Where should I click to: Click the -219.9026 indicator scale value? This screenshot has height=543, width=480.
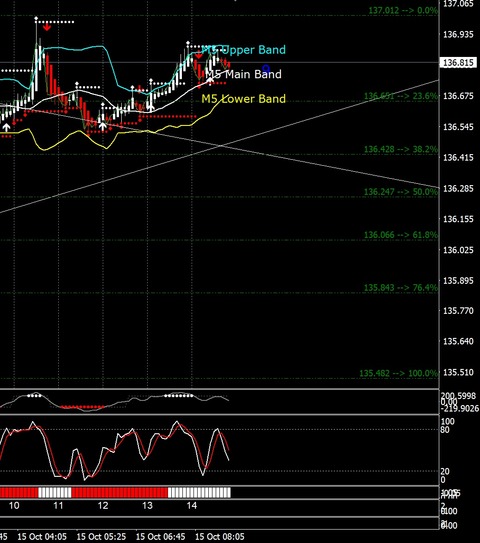460,409
